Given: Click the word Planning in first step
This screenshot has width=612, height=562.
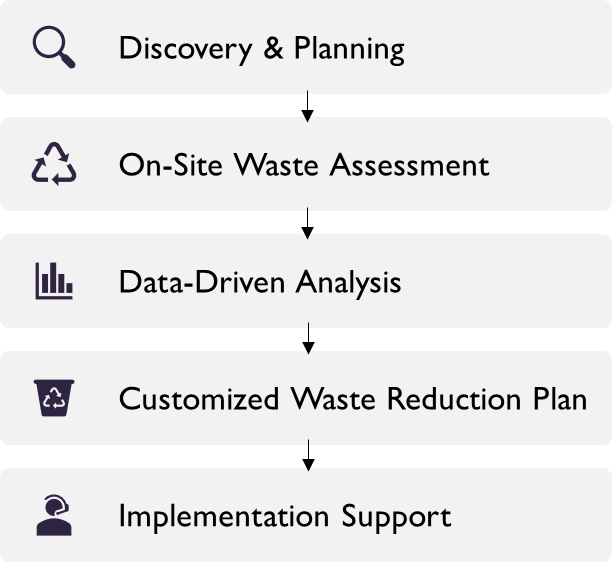Looking at the screenshot, I should tap(349, 50).
